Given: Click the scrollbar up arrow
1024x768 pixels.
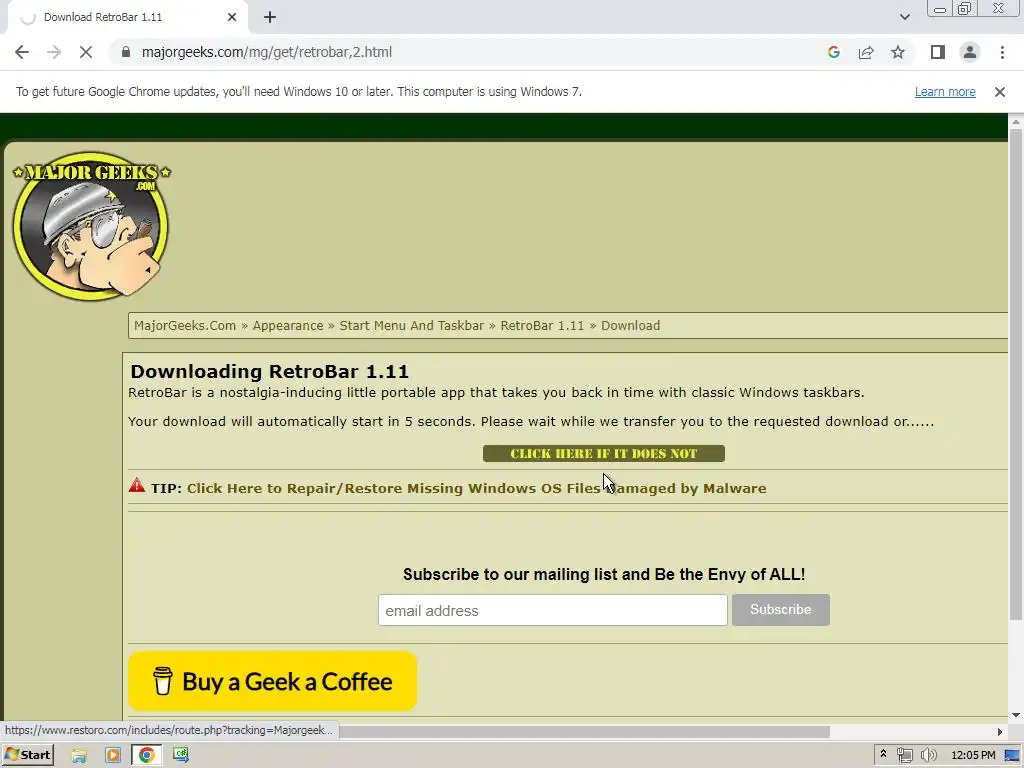Looking at the screenshot, I should 1016,121.
